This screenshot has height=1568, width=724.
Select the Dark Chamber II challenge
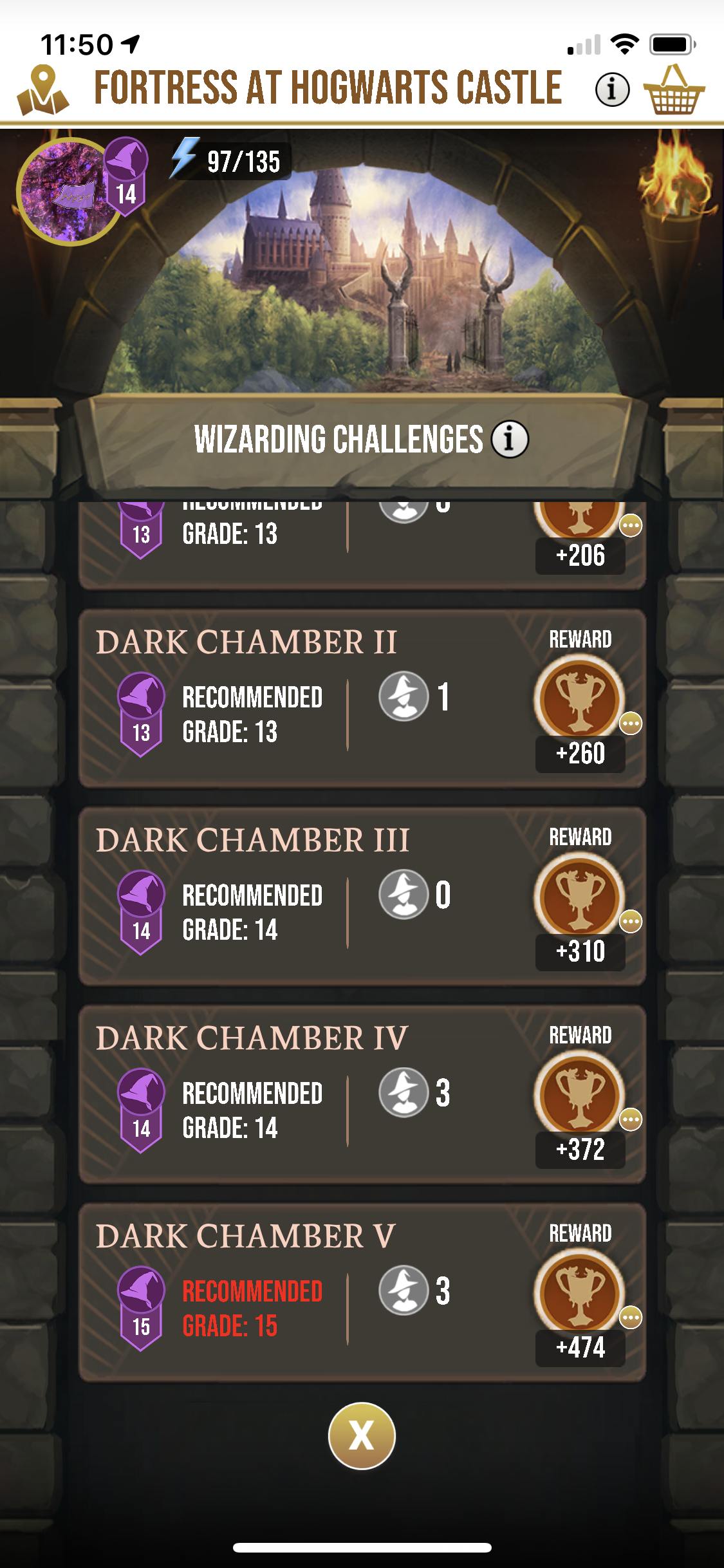click(x=362, y=698)
